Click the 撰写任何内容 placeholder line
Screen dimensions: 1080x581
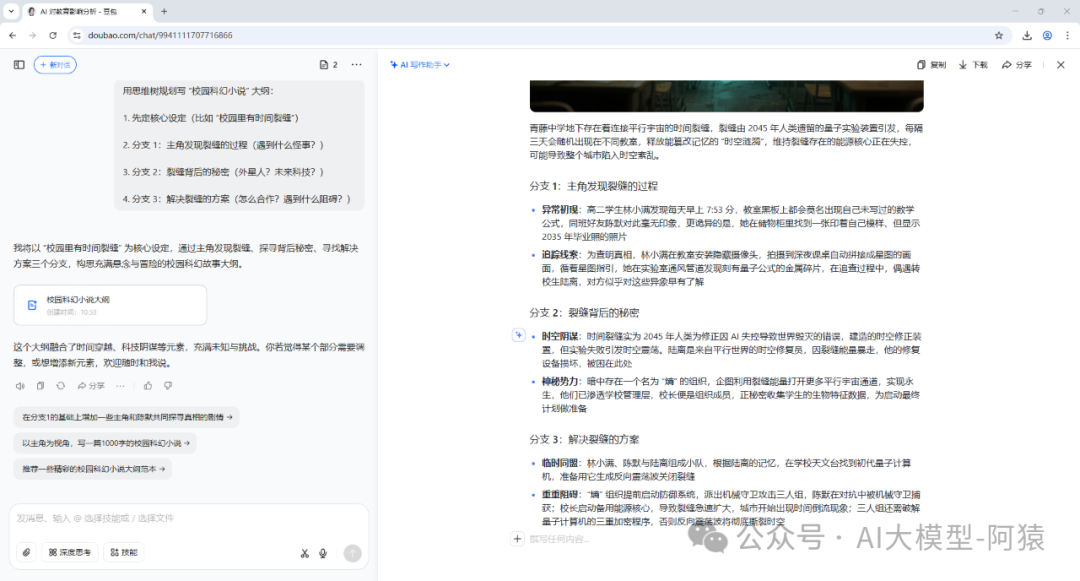559,539
